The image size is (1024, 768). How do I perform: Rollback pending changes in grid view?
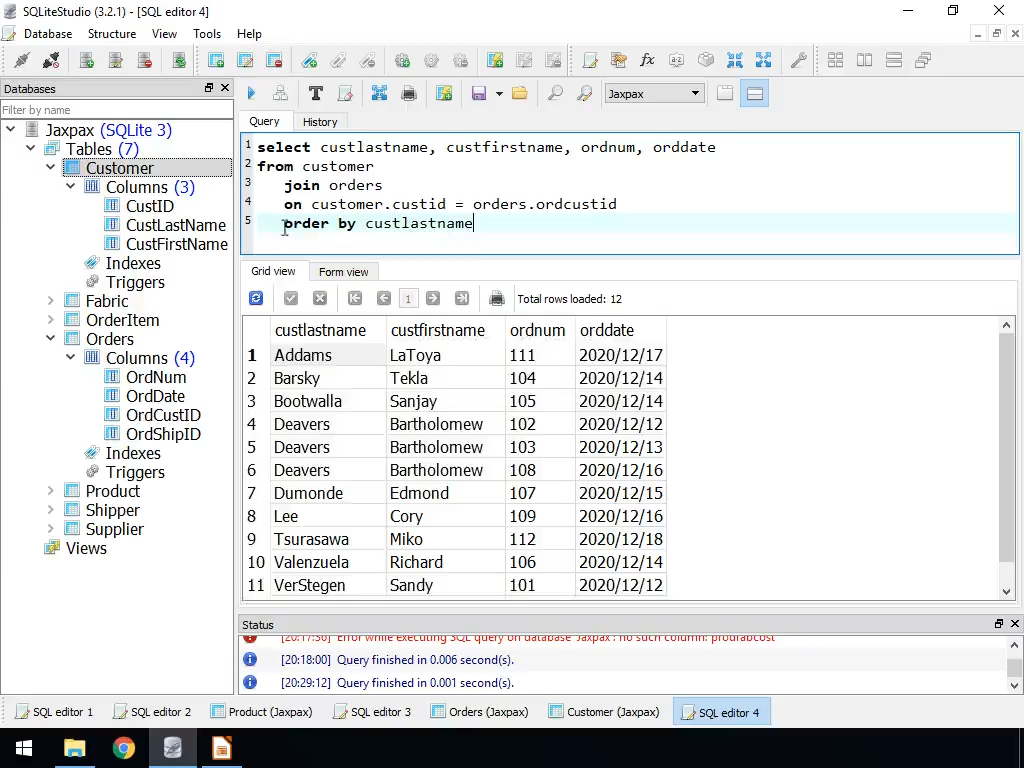[x=320, y=298]
